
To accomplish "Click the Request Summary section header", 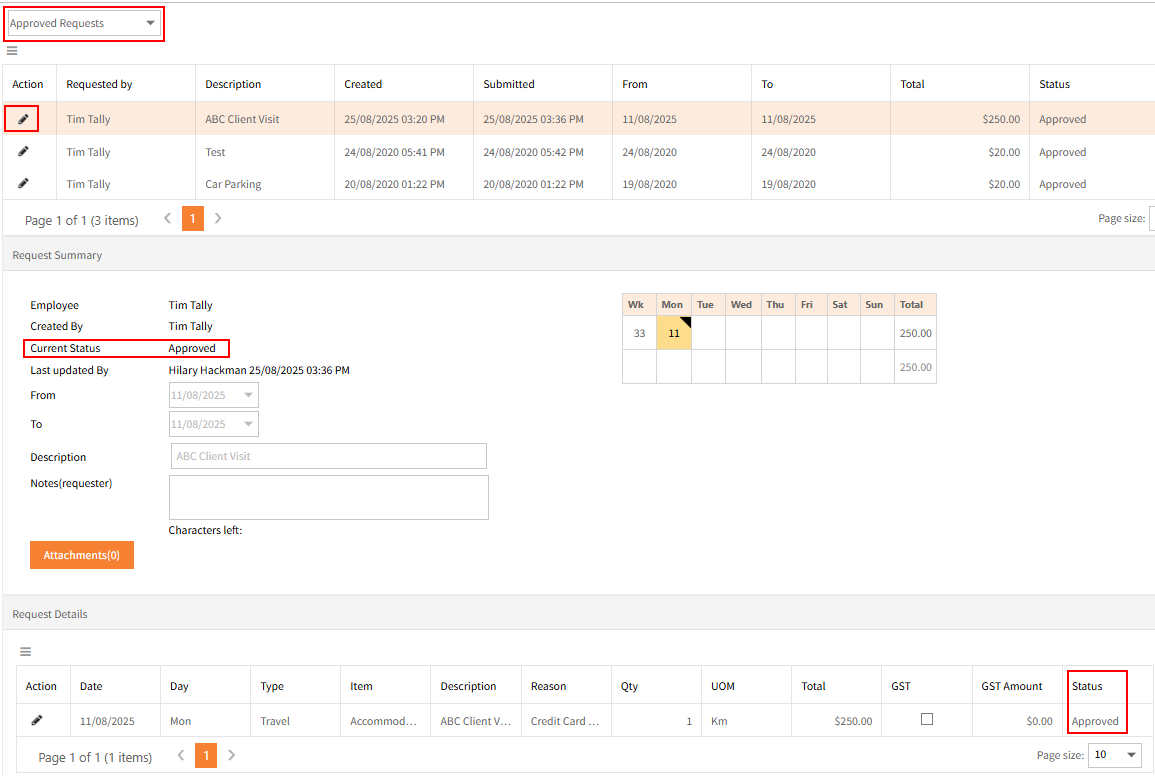I will pos(57,255).
